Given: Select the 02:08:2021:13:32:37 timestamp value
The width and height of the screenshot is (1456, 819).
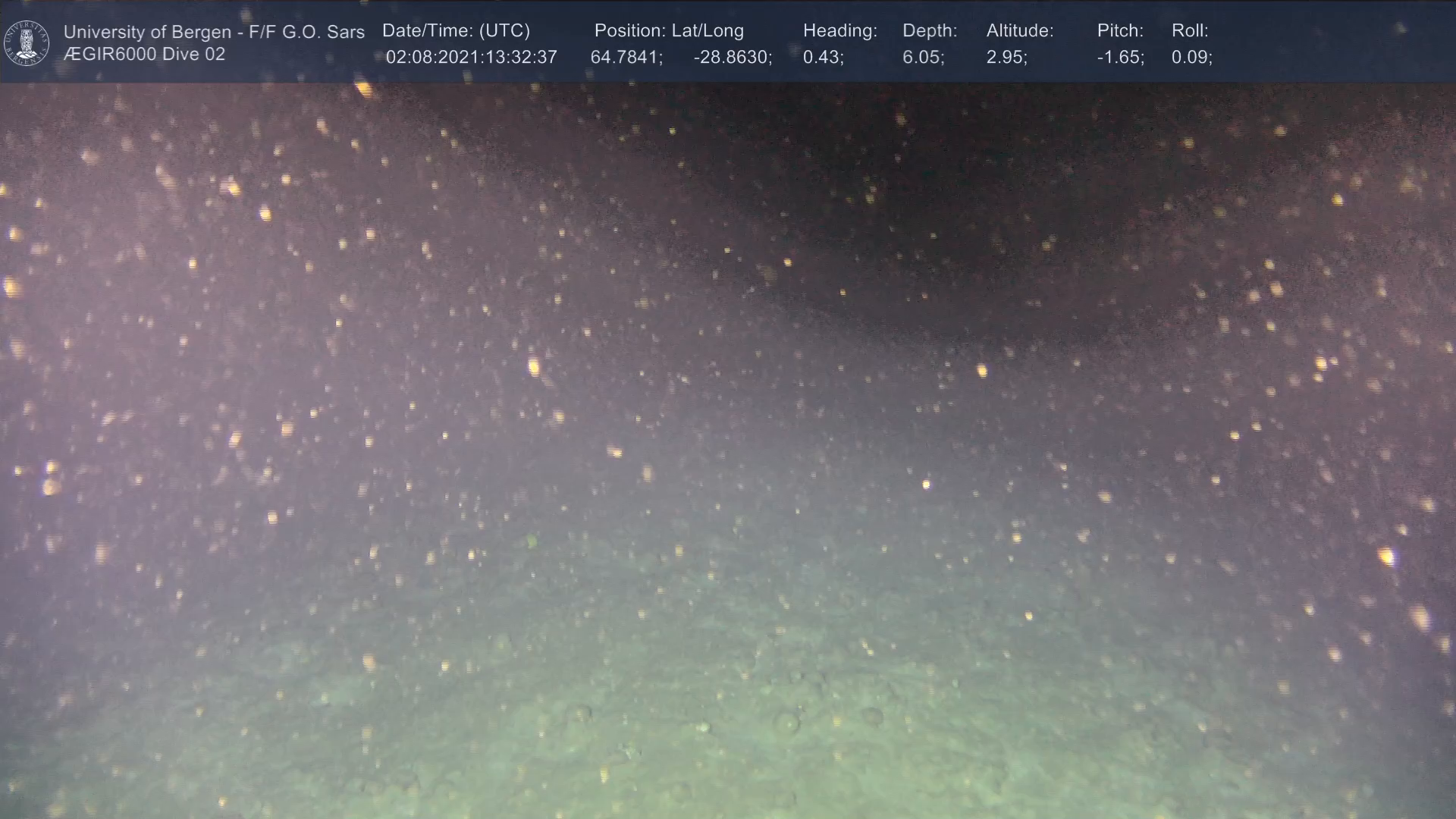Looking at the screenshot, I should tap(471, 58).
